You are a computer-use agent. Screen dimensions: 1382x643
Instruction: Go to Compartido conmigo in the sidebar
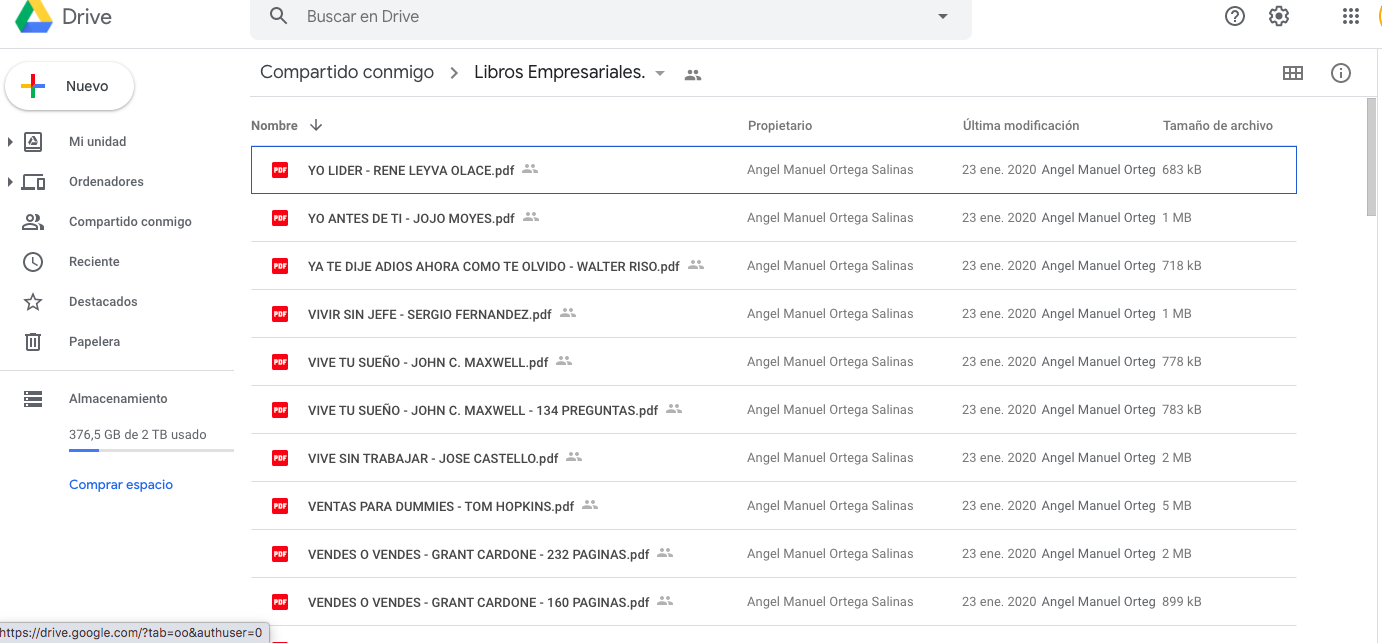coord(130,222)
